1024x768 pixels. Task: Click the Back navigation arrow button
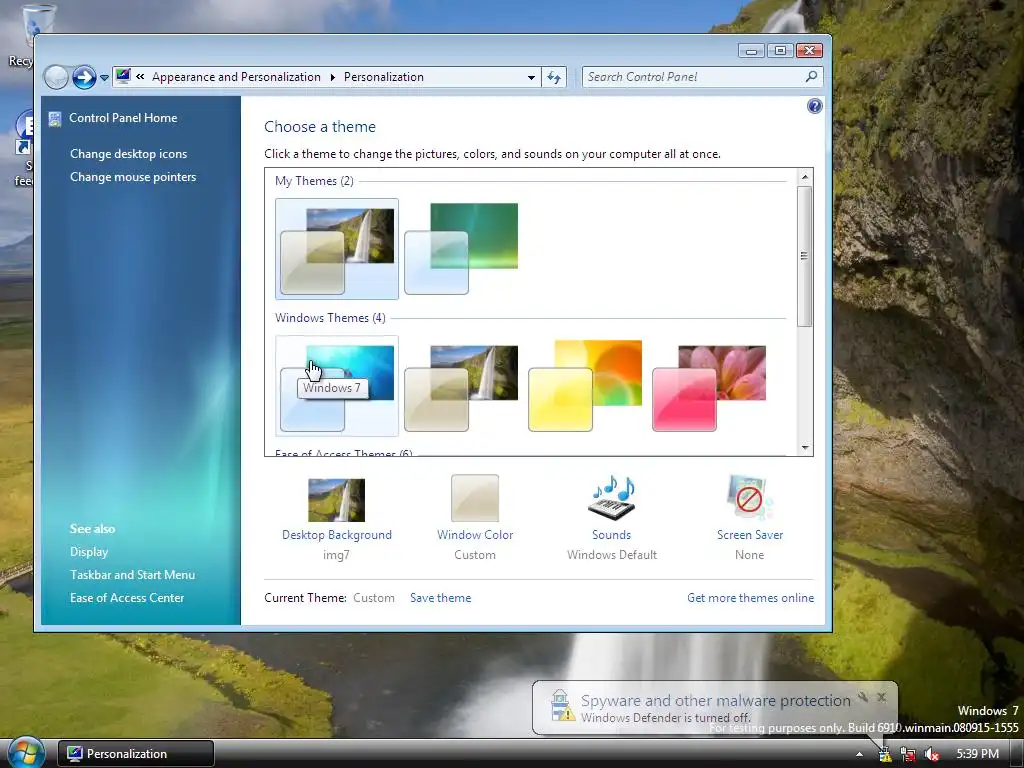tap(56, 77)
